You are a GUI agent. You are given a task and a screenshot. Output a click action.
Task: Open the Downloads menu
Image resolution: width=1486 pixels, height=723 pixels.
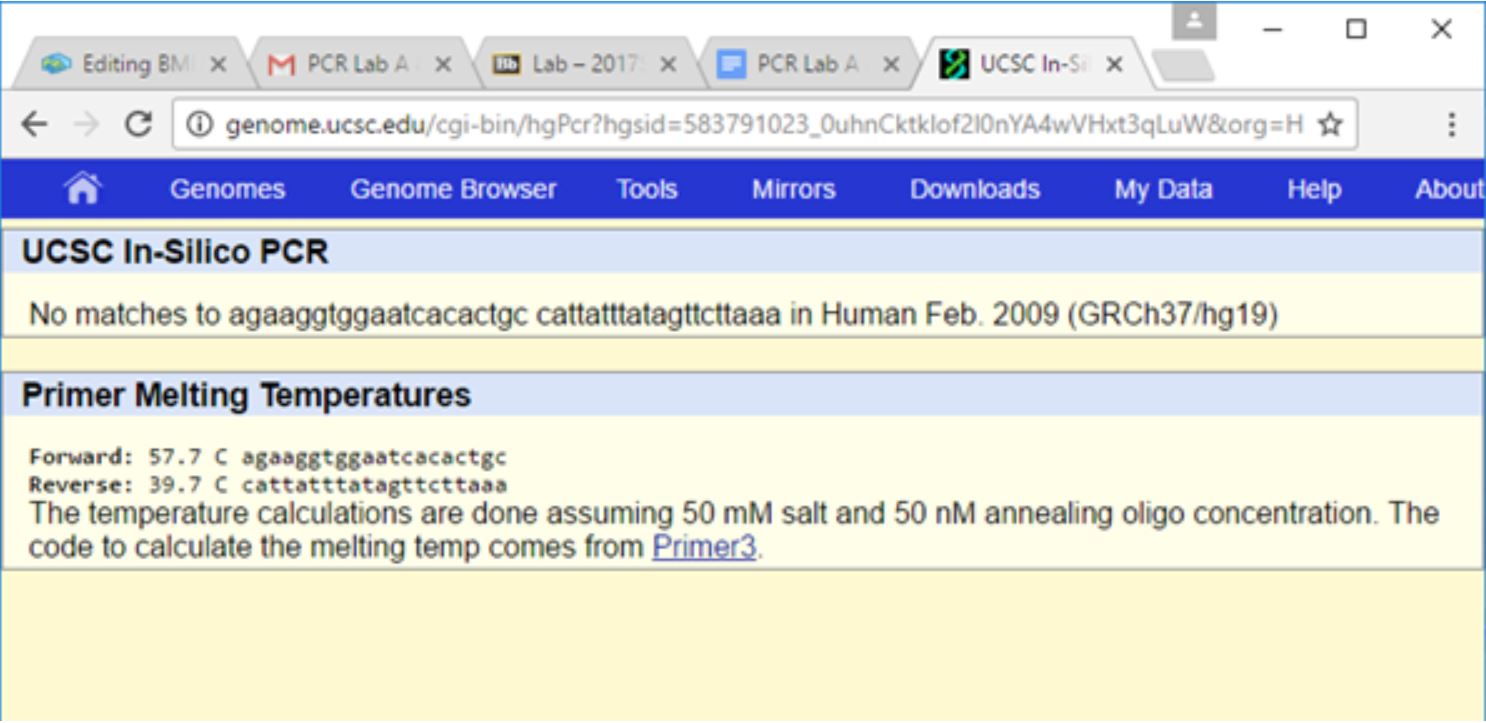coord(974,190)
